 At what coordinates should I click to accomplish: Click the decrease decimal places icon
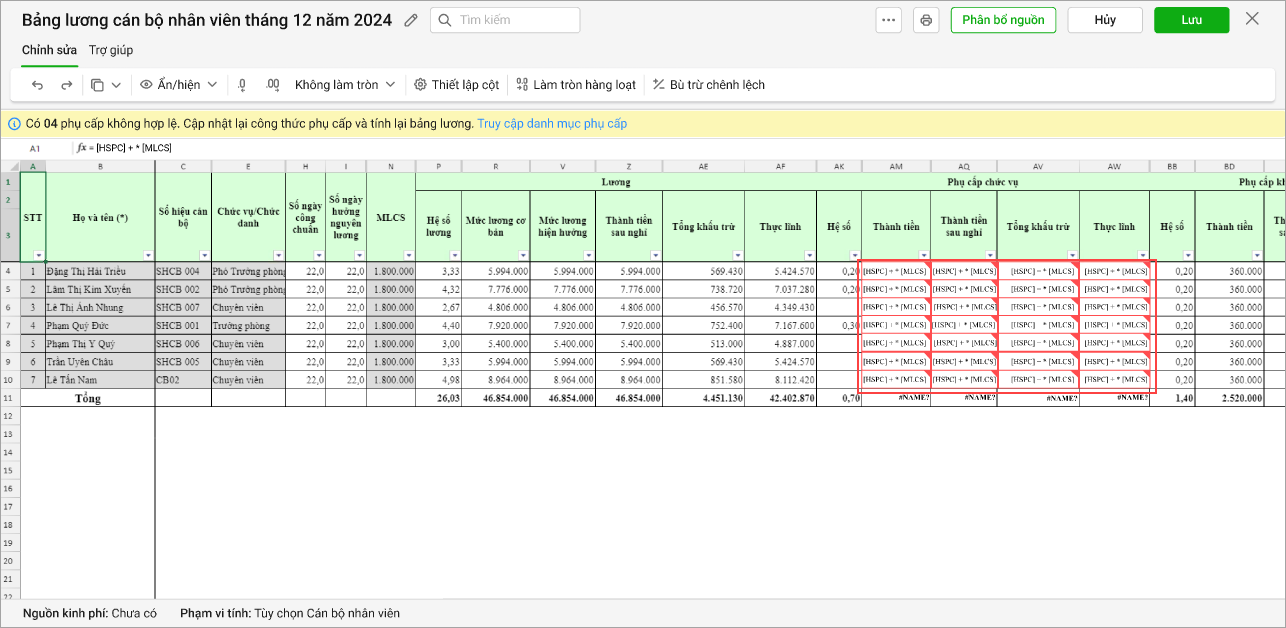coord(242,85)
